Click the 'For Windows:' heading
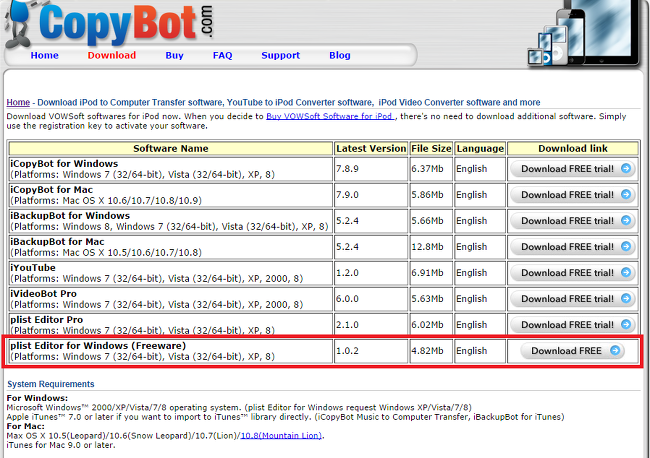 (37, 398)
